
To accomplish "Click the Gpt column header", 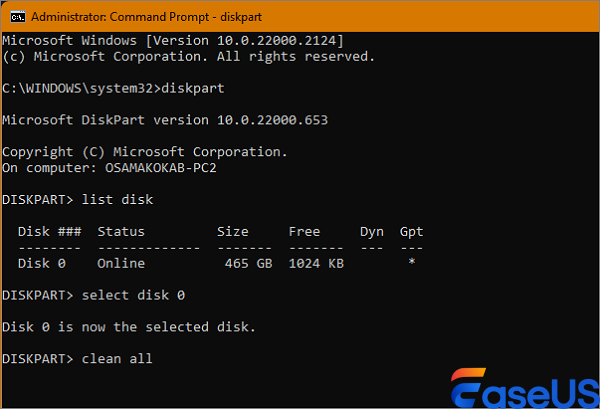I will 411,232.
